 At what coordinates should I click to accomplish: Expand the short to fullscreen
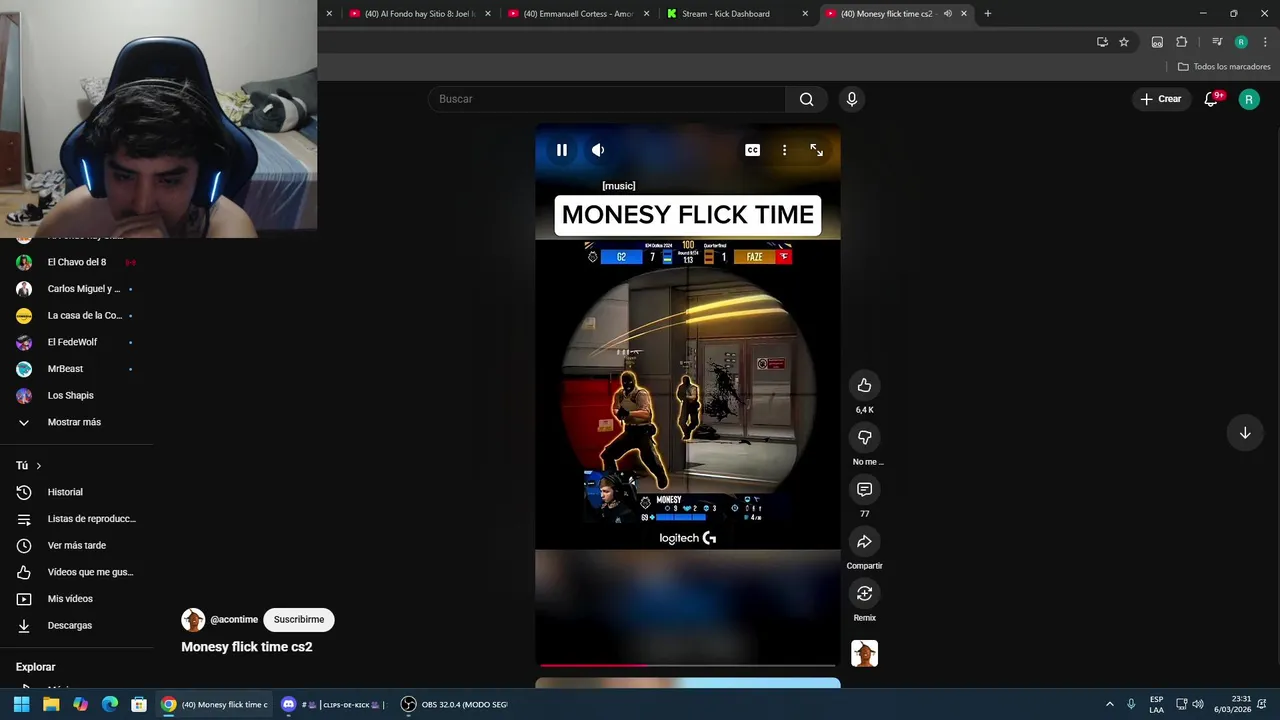(817, 150)
